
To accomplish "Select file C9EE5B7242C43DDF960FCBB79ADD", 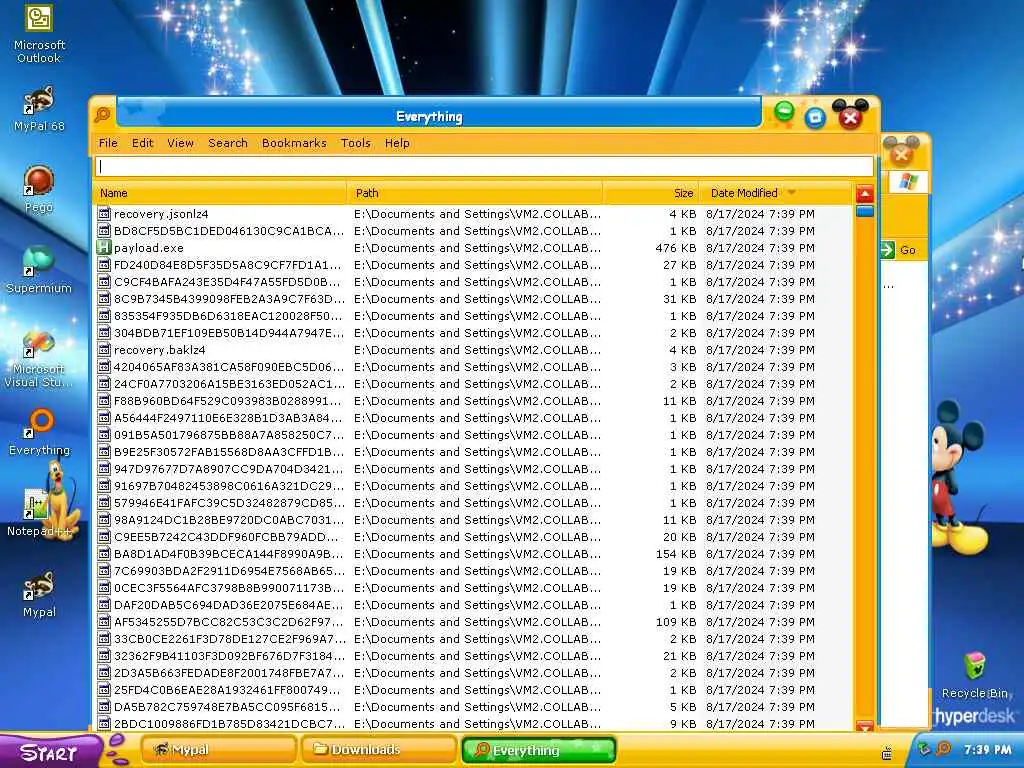I will (473, 537).
